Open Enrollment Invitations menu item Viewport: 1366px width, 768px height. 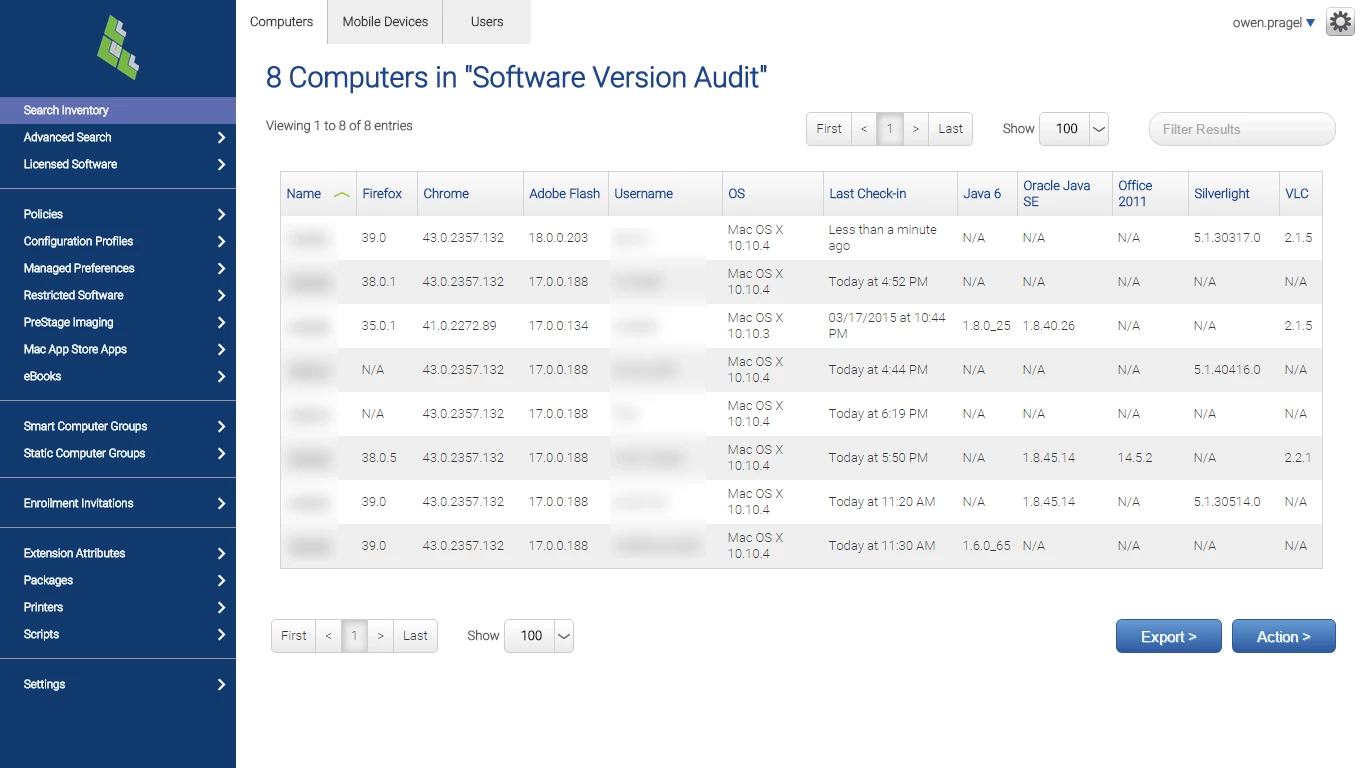tap(118, 503)
